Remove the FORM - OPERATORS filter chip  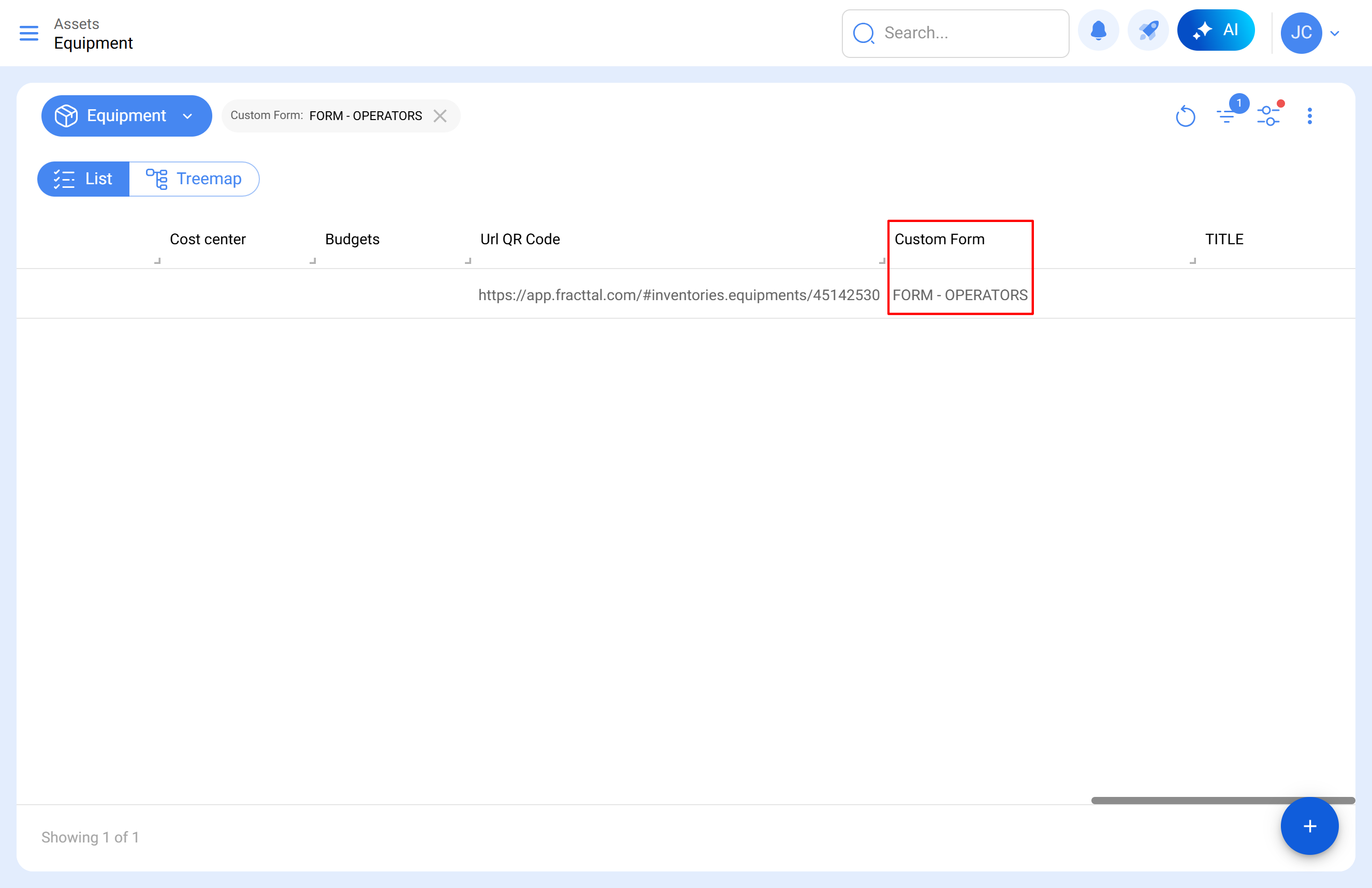coord(441,116)
